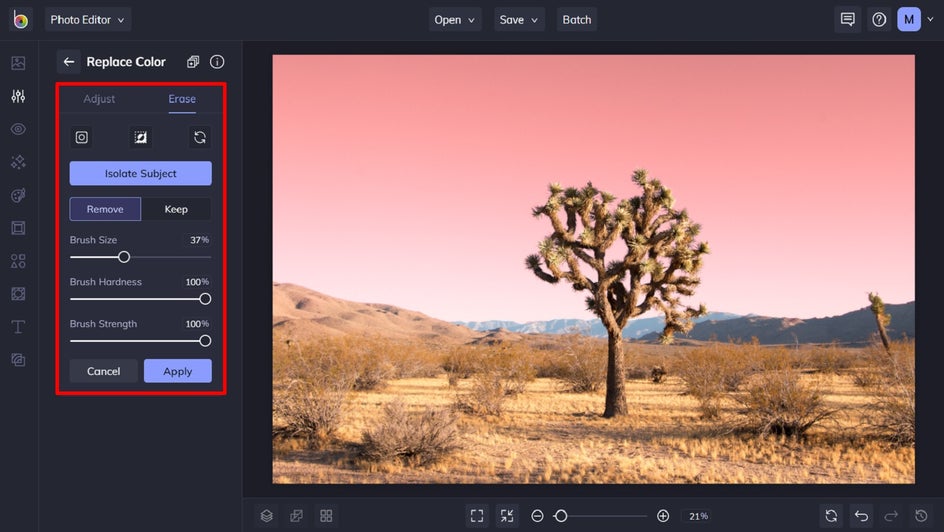Click the Brush Hardness 100% value field

[197, 282]
